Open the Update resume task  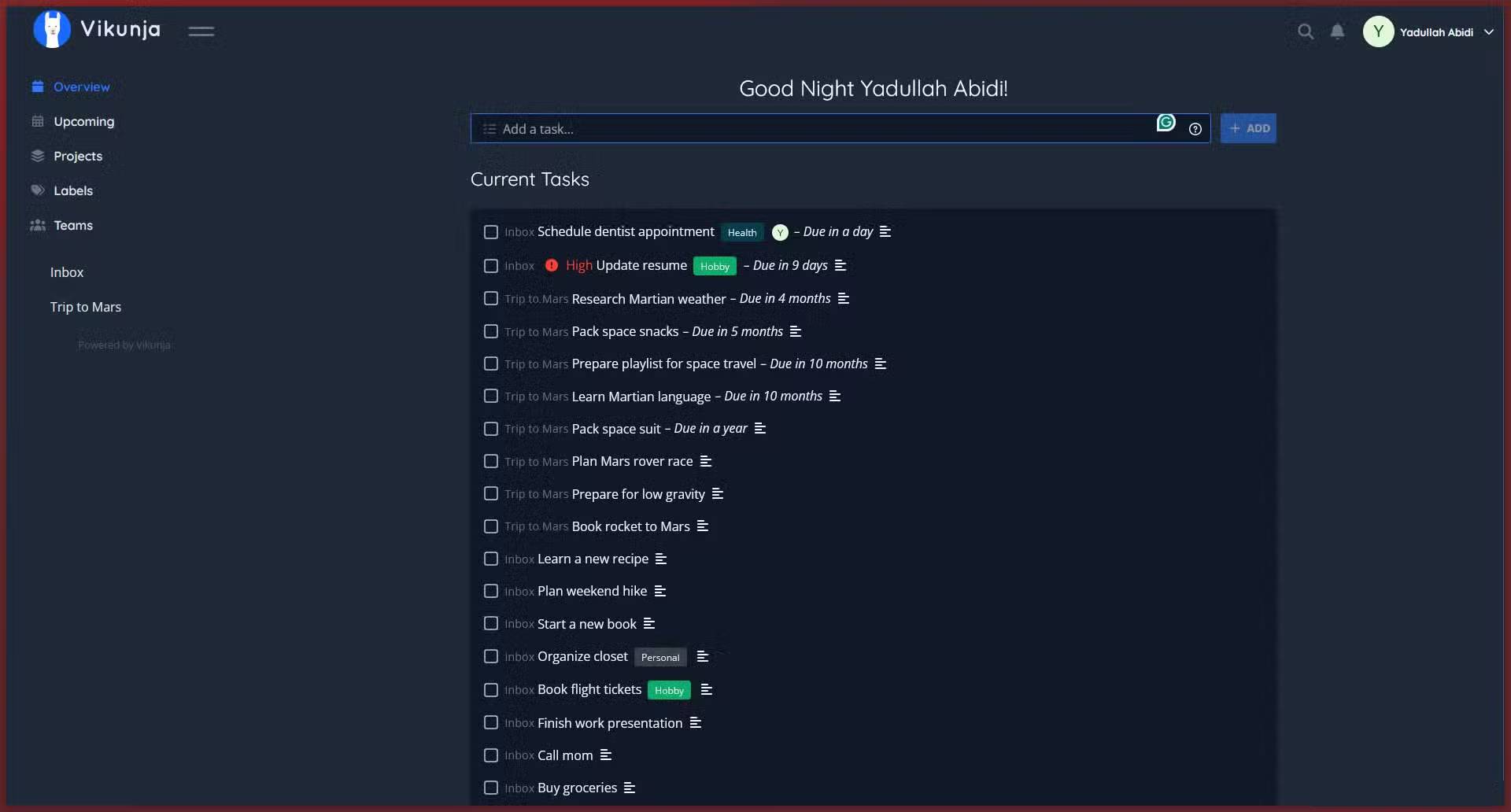click(x=641, y=265)
